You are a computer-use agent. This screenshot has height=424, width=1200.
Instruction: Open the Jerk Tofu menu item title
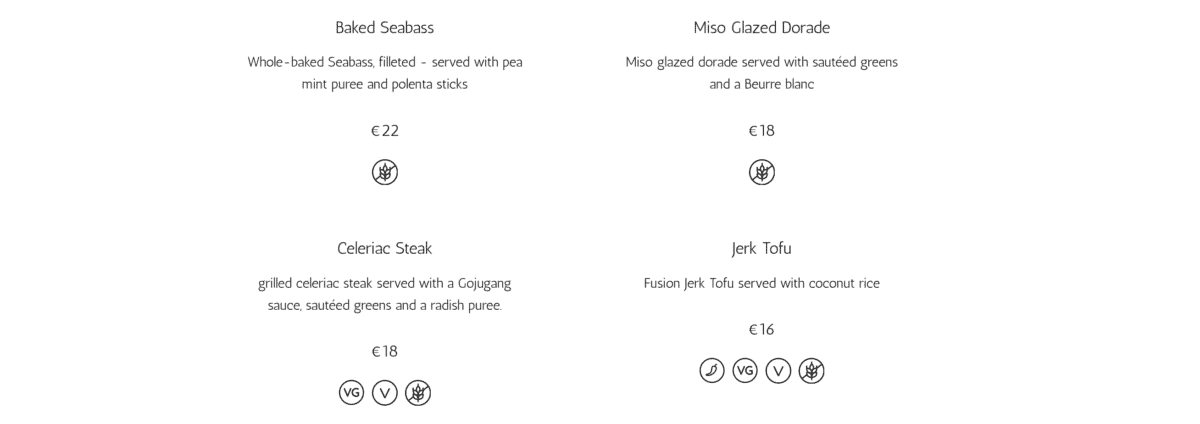(x=762, y=248)
